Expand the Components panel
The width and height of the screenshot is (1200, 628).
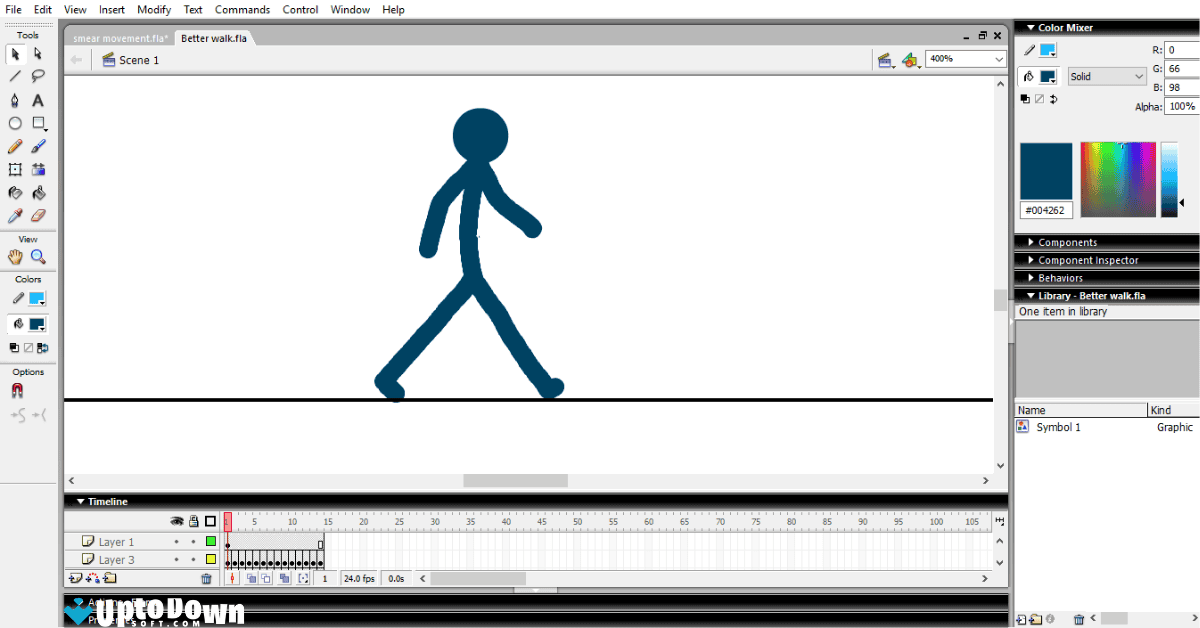pyautogui.click(x=1070, y=241)
